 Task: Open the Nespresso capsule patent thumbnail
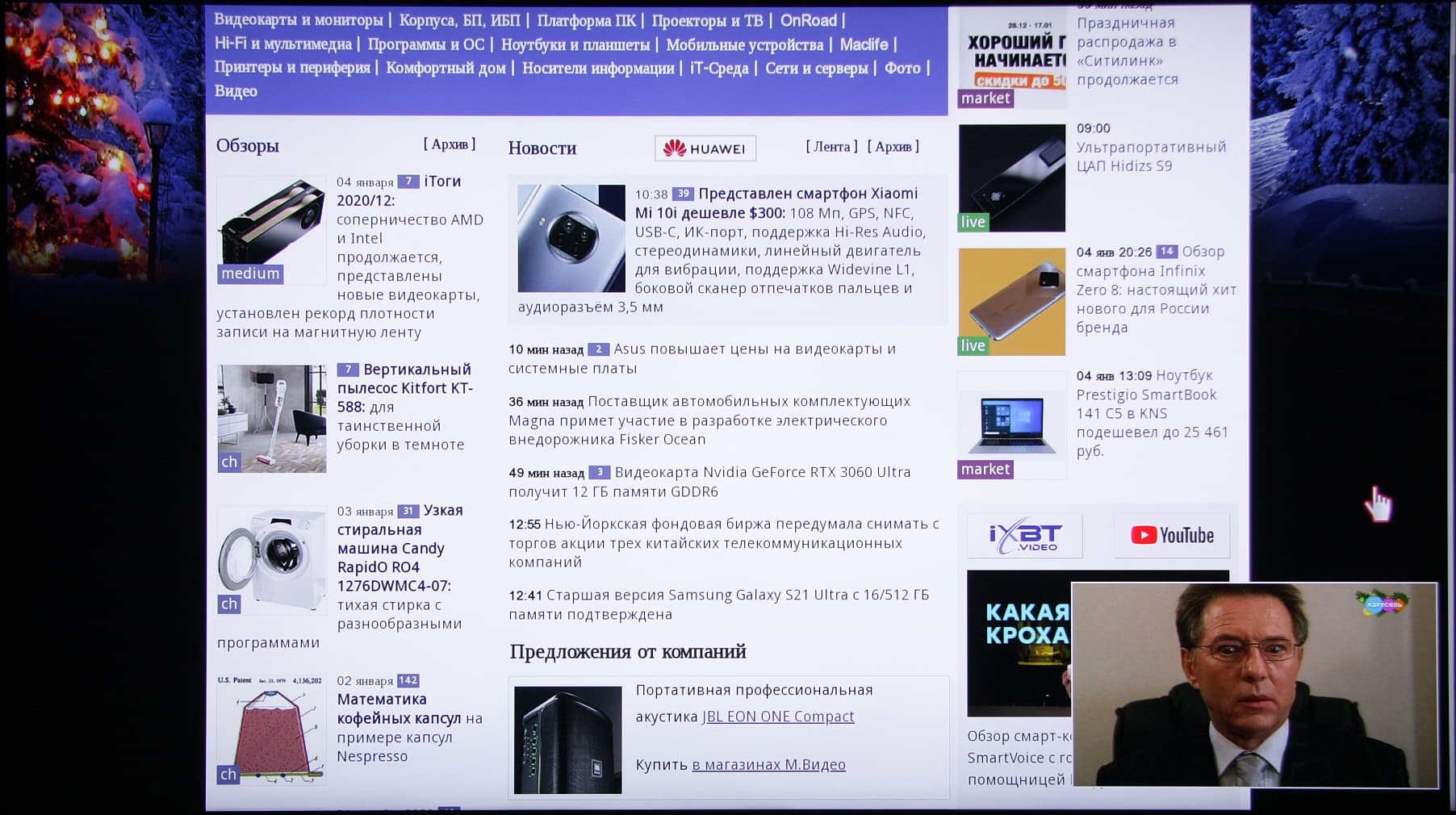tap(271, 729)
